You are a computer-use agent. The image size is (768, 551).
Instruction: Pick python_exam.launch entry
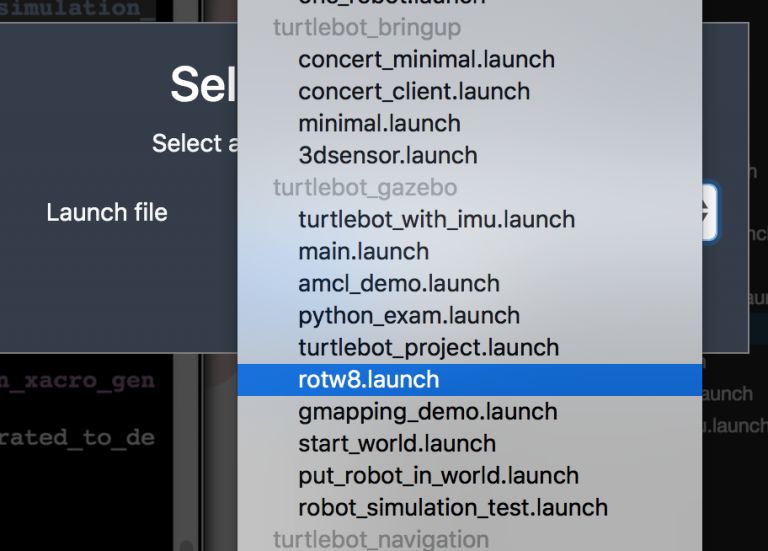coord(469,316)
